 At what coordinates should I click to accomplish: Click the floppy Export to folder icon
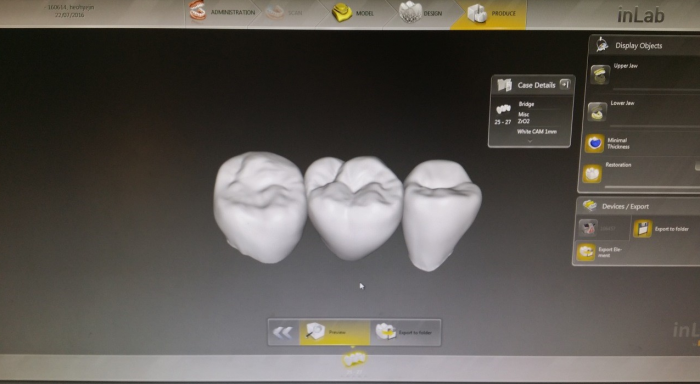[642, 229]
